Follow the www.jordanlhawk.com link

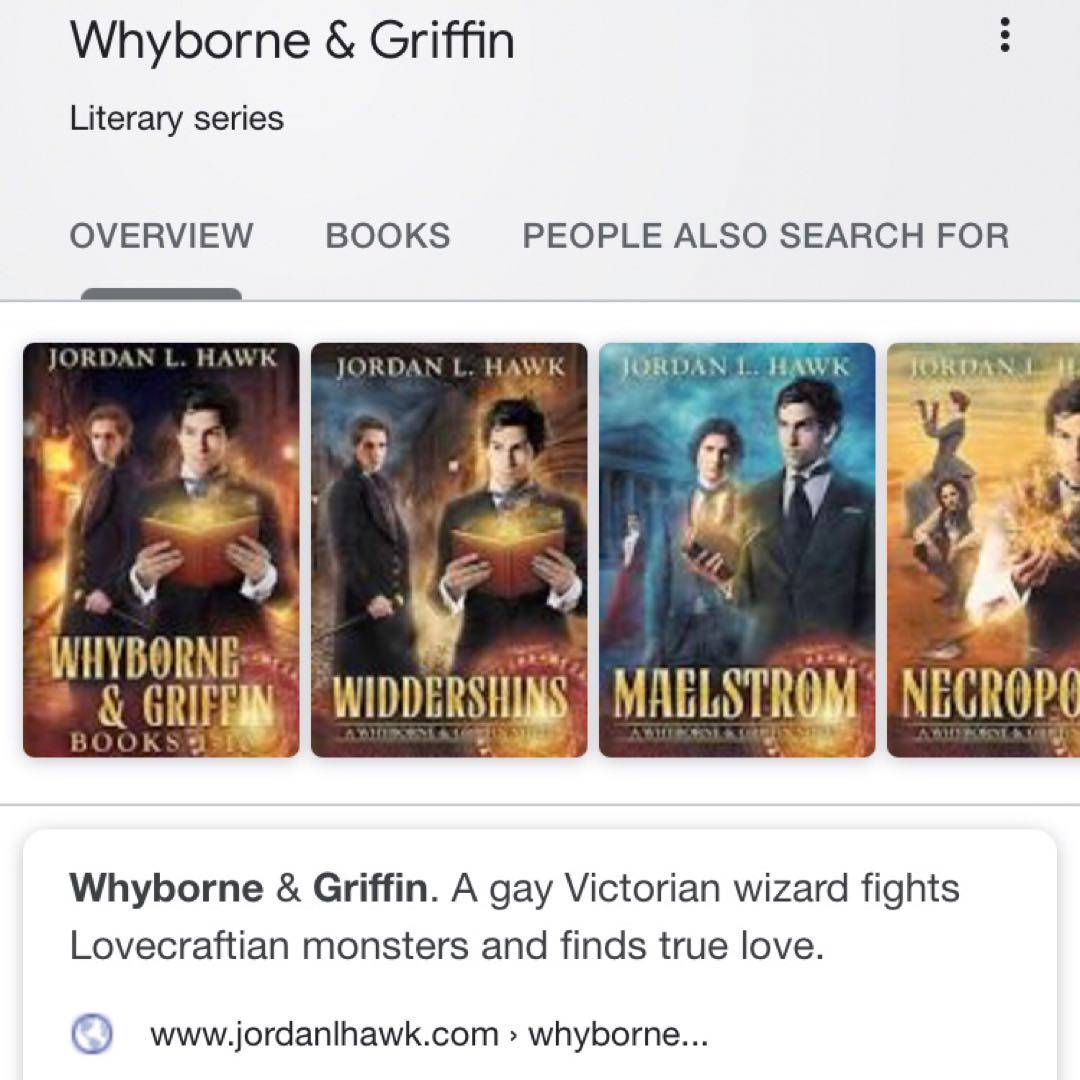[324, 1034]
